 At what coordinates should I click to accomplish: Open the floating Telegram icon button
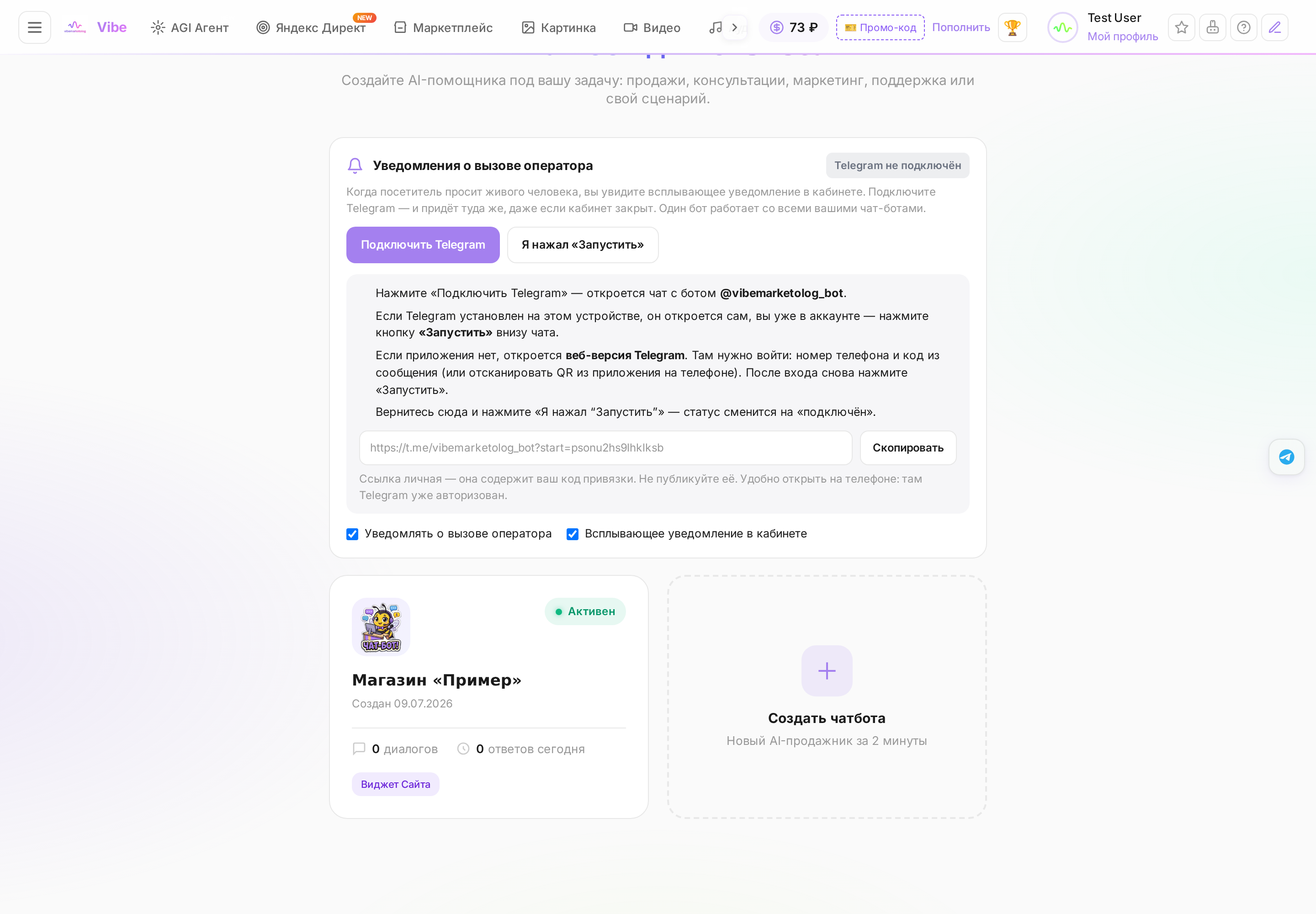(1286, 457)
